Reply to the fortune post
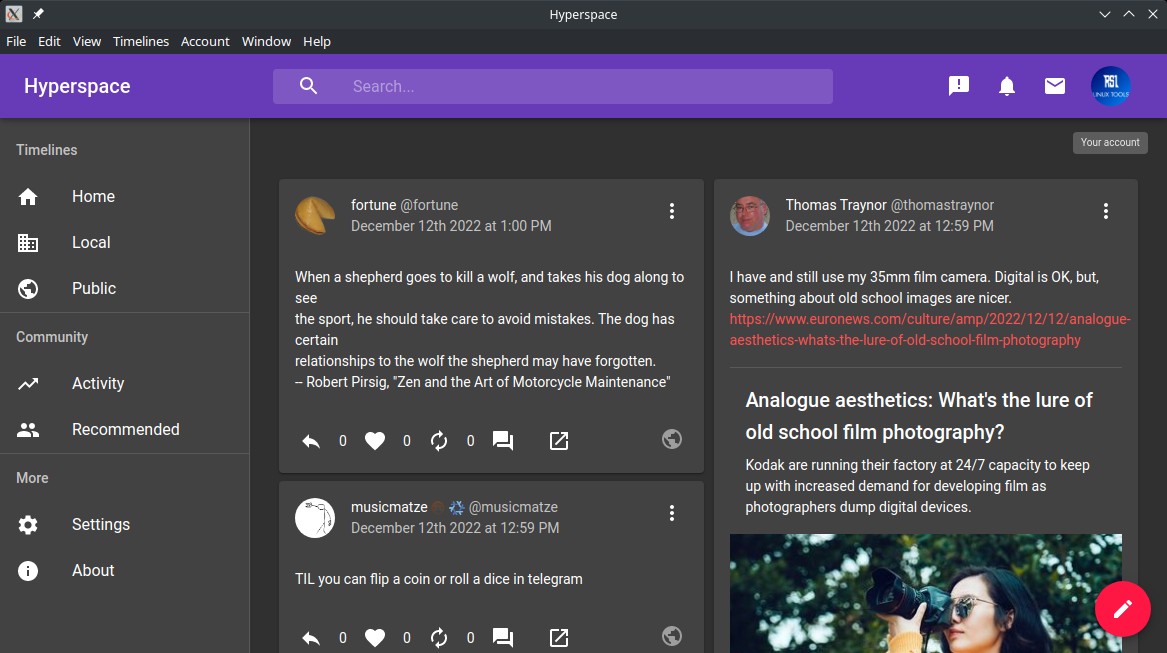Image resolution: width=1167 pixels, height=653 pixels. 311,441
